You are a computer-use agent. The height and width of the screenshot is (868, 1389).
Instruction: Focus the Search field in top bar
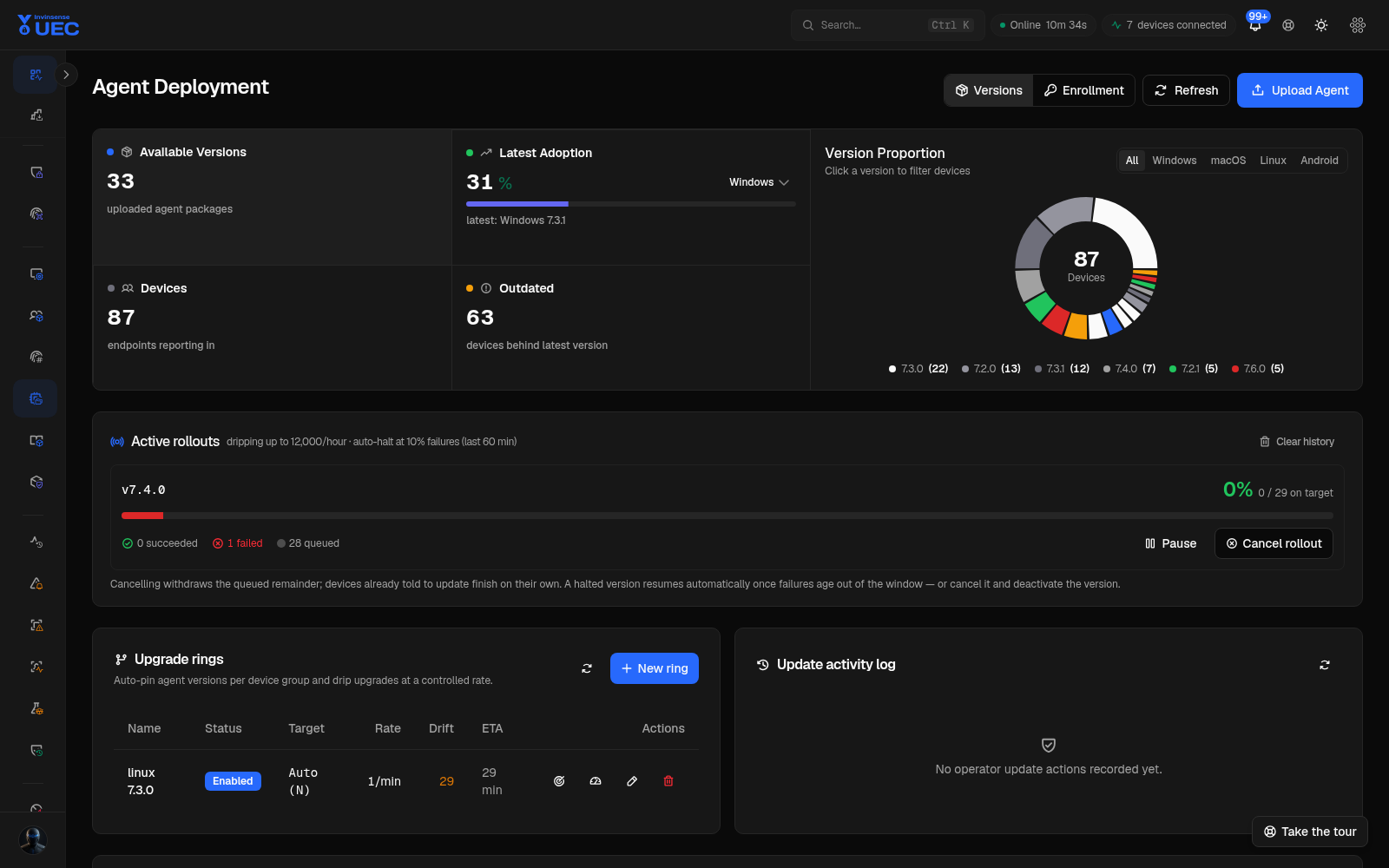(887, 25)
